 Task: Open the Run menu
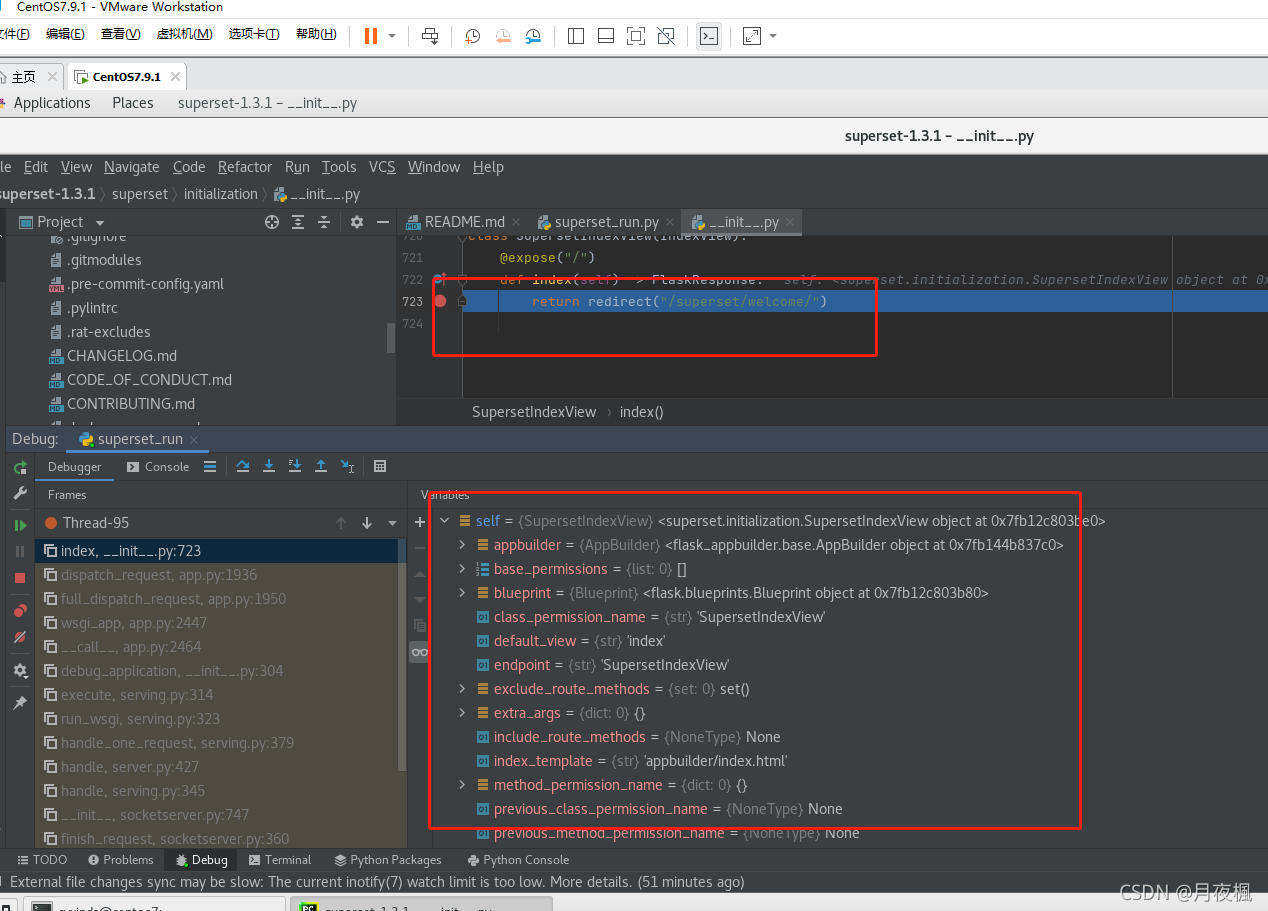(297, 167)
